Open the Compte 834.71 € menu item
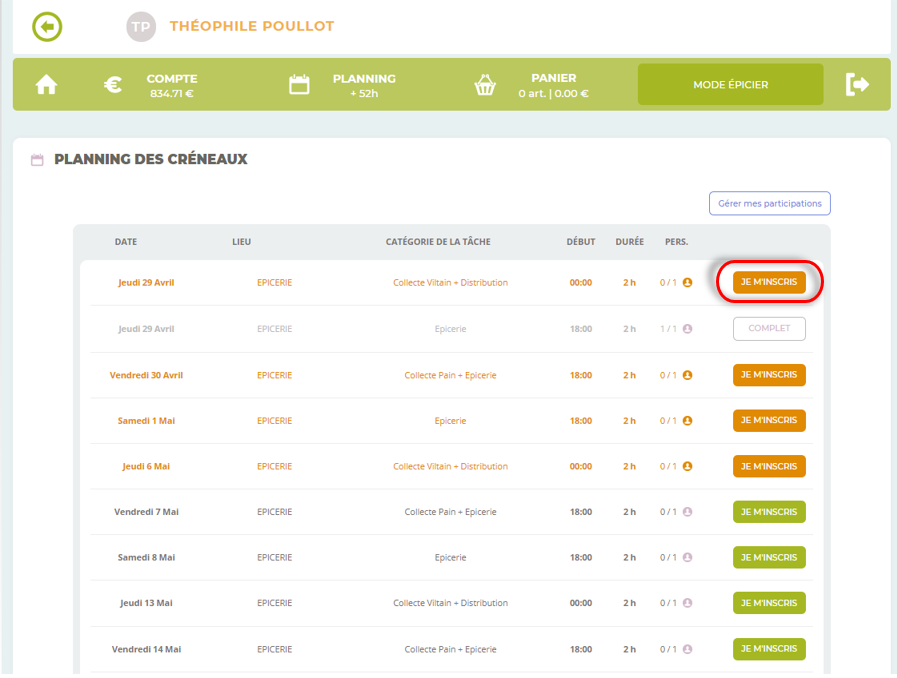This screenshot has height=678, width=897. point(172,85)
